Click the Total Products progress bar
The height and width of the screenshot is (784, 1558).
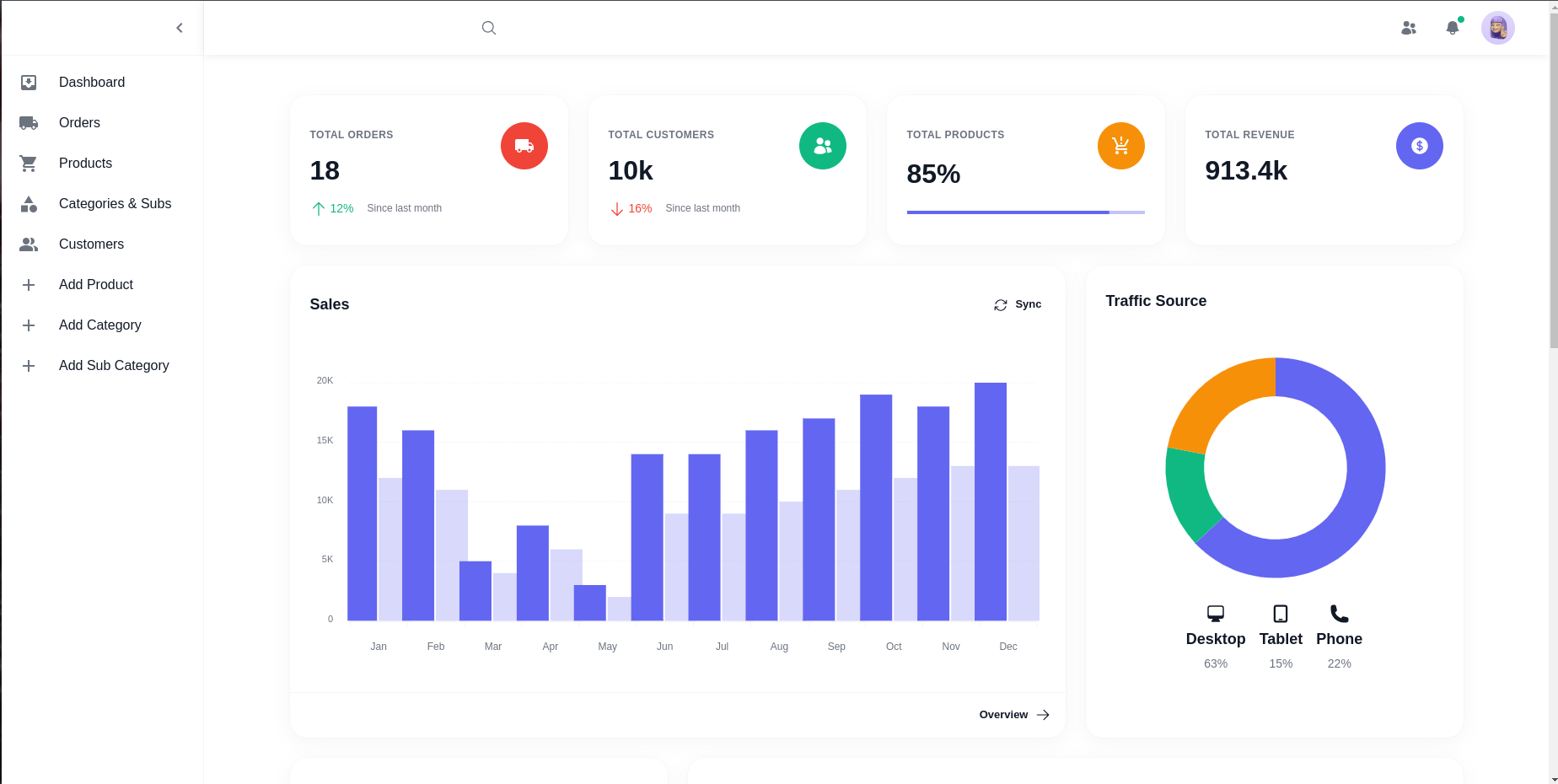[1025, 212]
